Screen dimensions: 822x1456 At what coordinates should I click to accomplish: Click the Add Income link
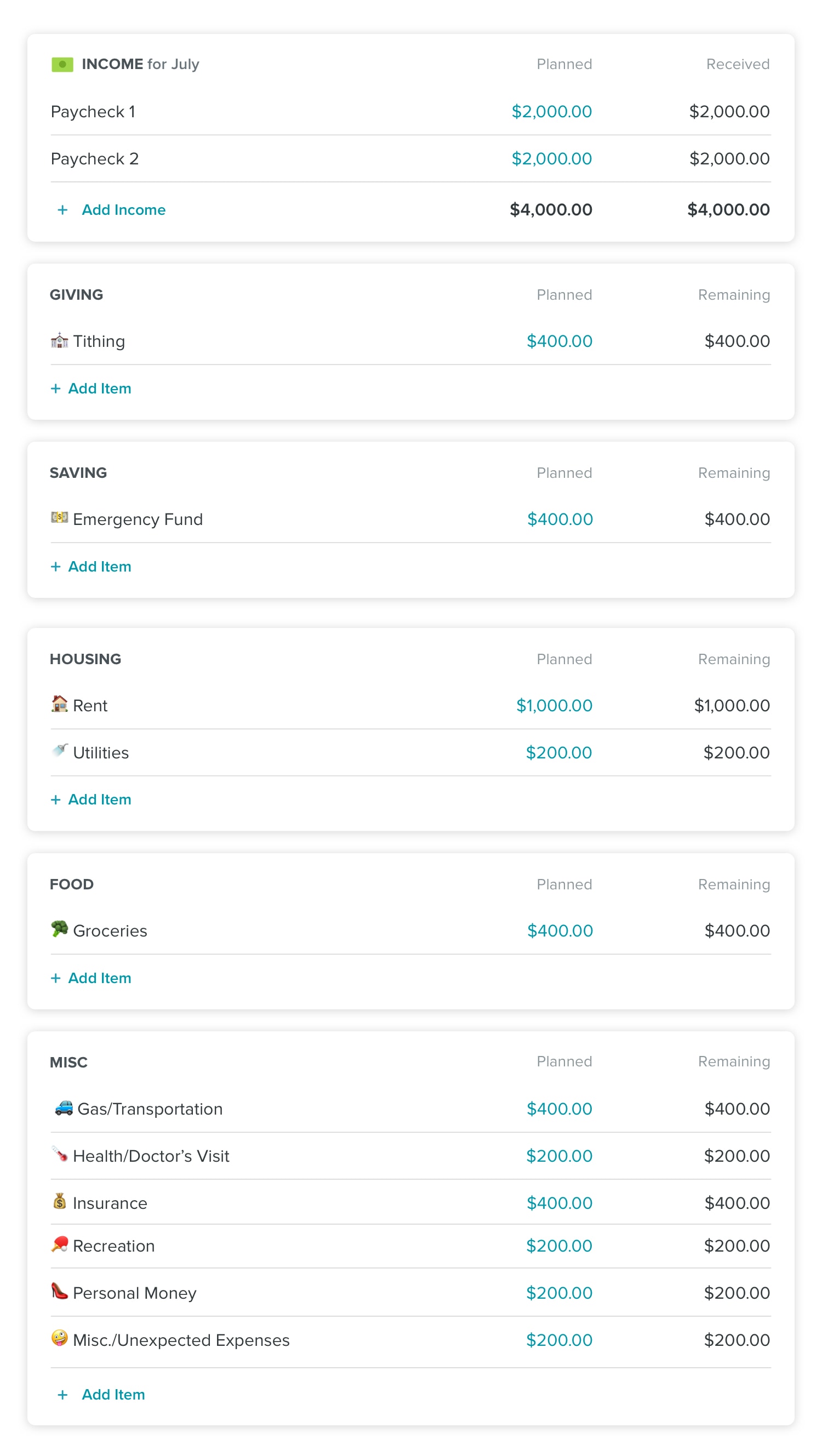point(123,210)
